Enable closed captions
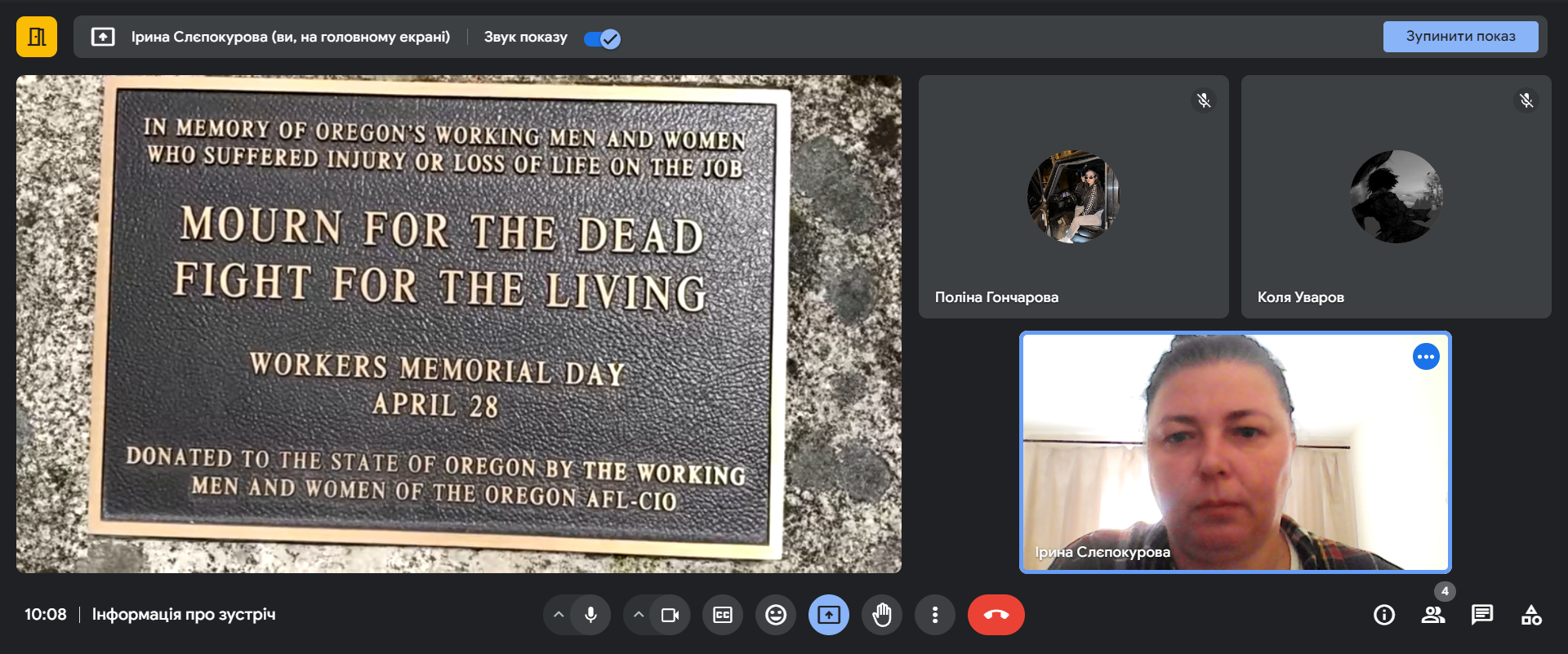Image resolution: width=1568 pixels, height=654 pixels. (x=723, y=615)
